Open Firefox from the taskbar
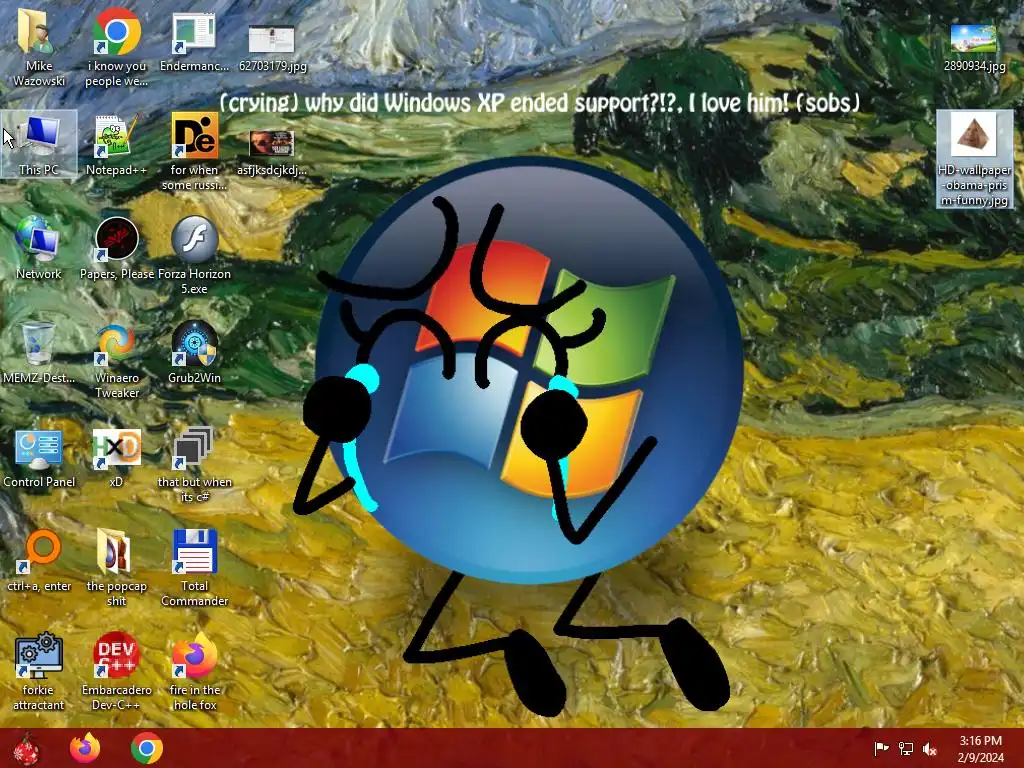The width and height of the screenshot is (1024, 768). pyautogui.click(x=85, y=748)
